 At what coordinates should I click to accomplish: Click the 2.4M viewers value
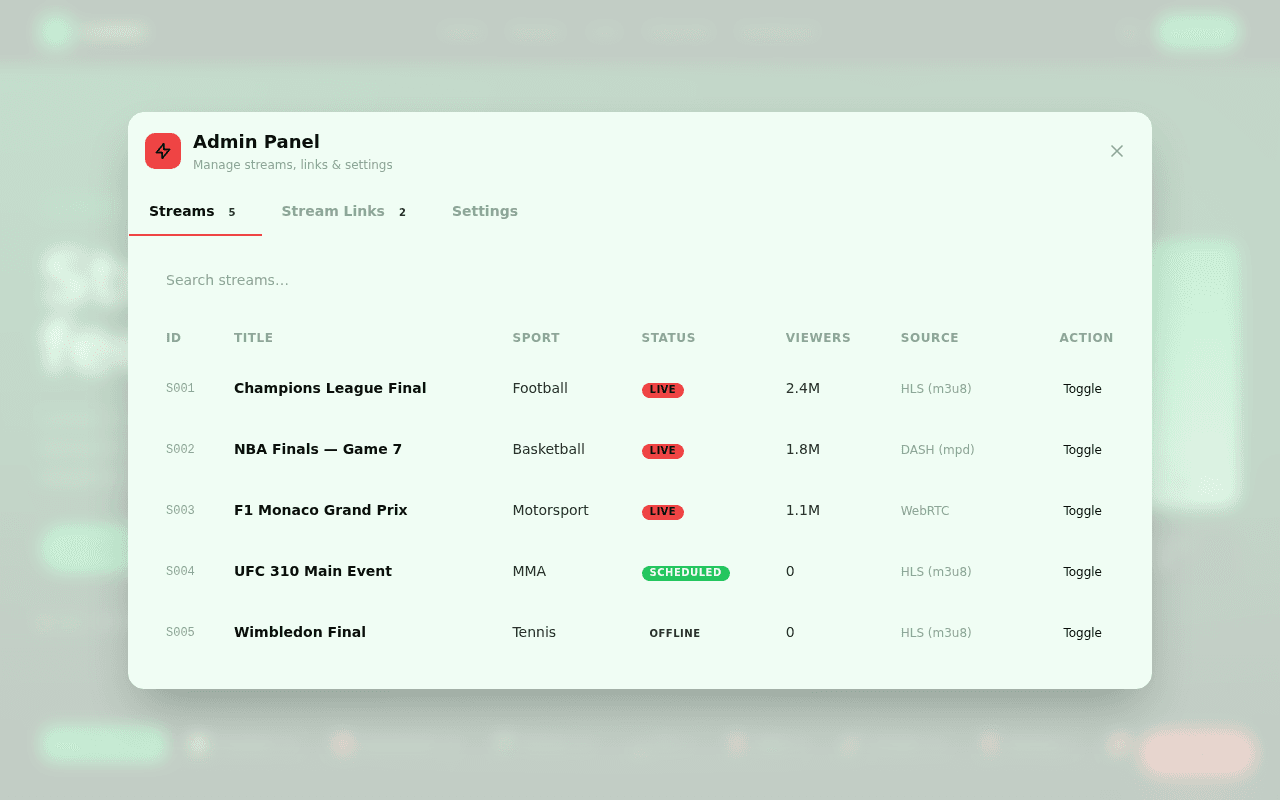803,388
